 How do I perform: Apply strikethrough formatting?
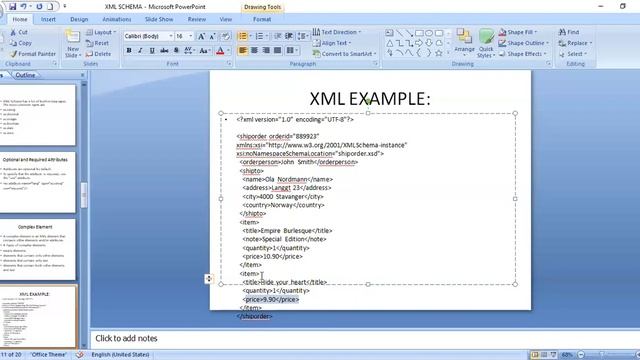pos(164,51)
